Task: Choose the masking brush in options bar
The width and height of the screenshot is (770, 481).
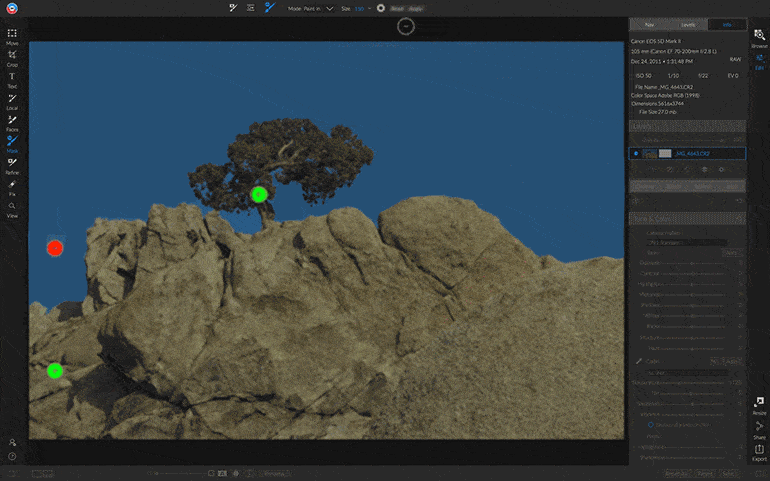Action: (233, 8)
